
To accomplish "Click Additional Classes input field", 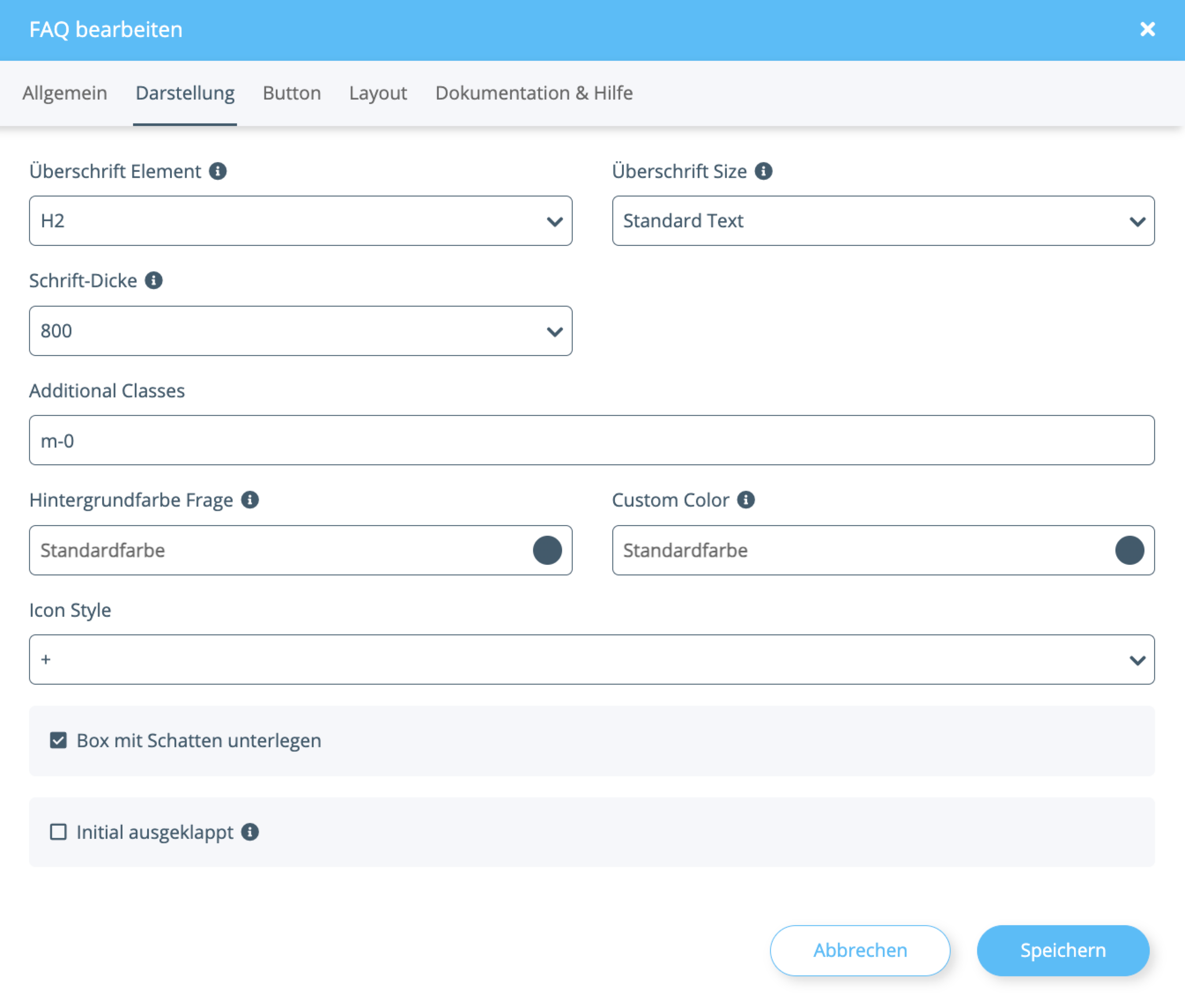I will [x=591, y=441].
